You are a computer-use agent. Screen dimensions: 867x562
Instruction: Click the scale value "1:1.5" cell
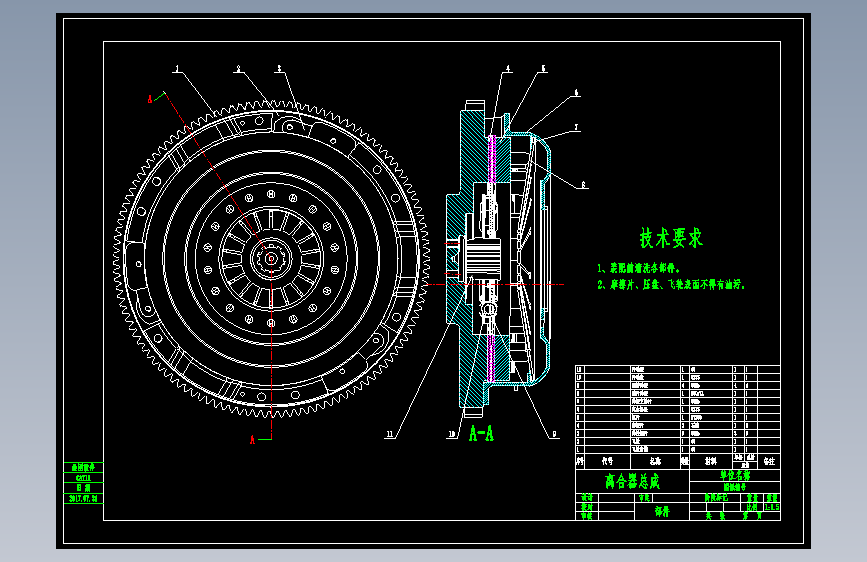tap(772, 507)
